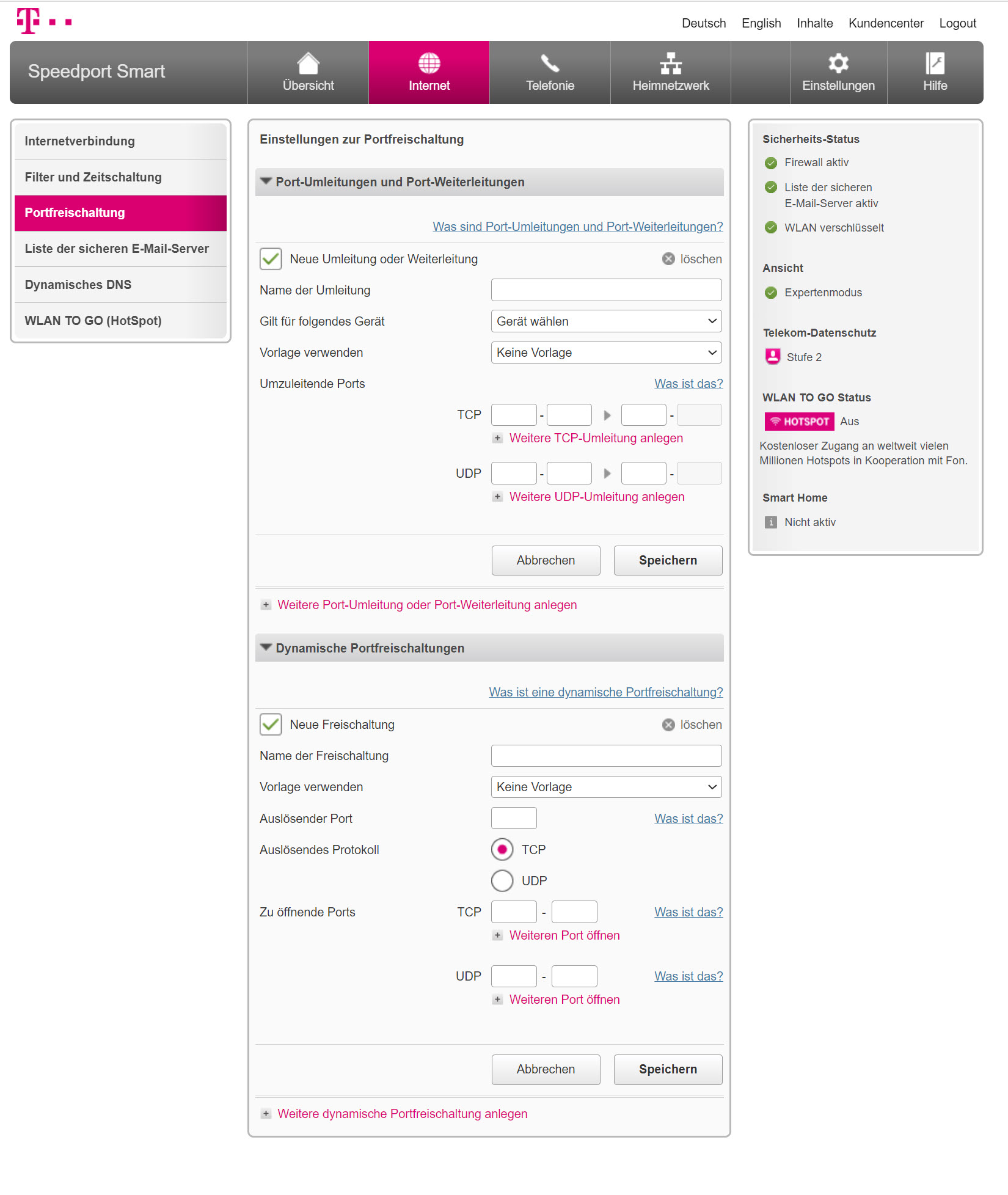This screenshot has height=1195, width=1008.
Task: Click the Smart Home info icon
Action: click(771, 522)
